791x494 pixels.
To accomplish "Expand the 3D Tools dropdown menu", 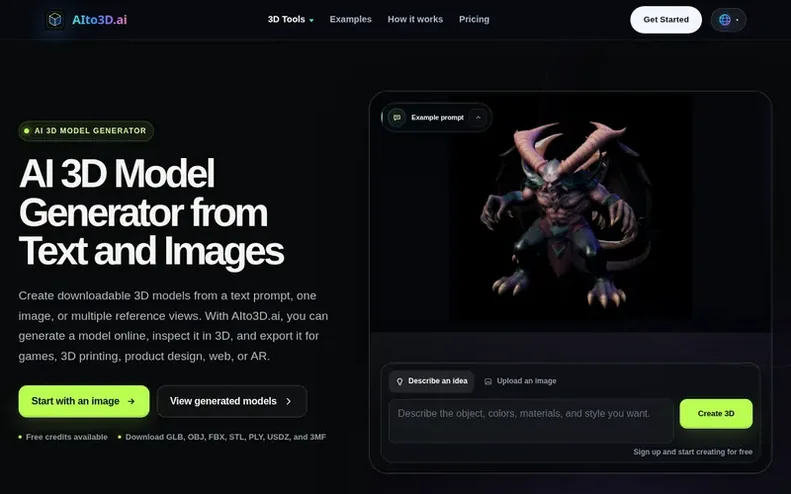I will 291,19.
